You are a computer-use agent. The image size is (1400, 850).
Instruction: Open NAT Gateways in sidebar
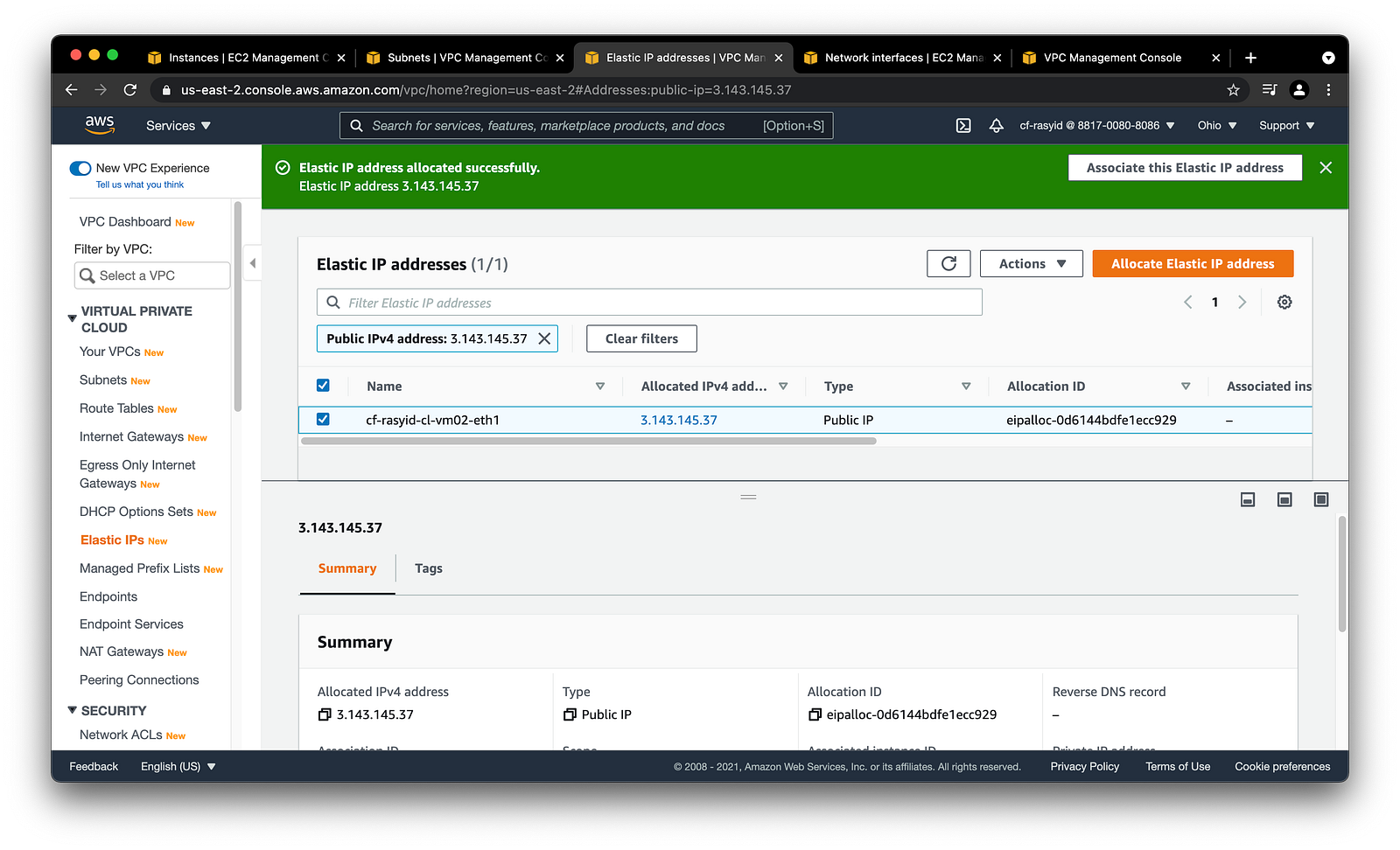tap(122, 651)
